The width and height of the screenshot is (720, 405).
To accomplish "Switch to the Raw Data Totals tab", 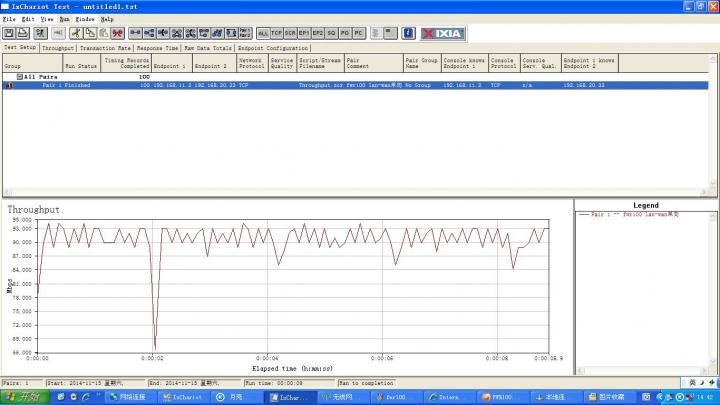I will pos(208,48).
